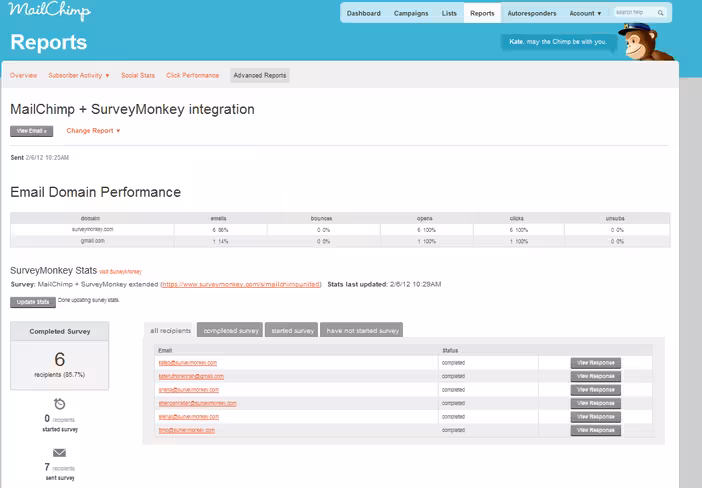Expand the Change Report dropdown
This screenshot has height=488, width=702.
[x=93, y=131]
